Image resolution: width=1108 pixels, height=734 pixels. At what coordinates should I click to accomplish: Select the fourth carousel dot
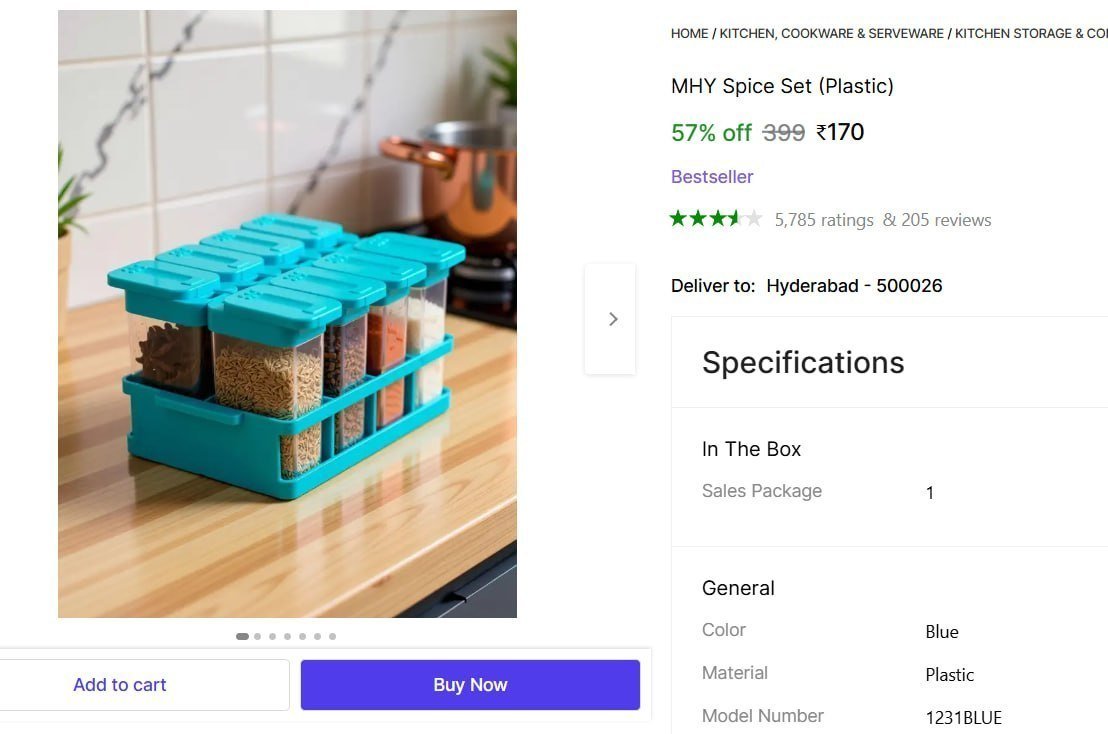pos(287,636)
